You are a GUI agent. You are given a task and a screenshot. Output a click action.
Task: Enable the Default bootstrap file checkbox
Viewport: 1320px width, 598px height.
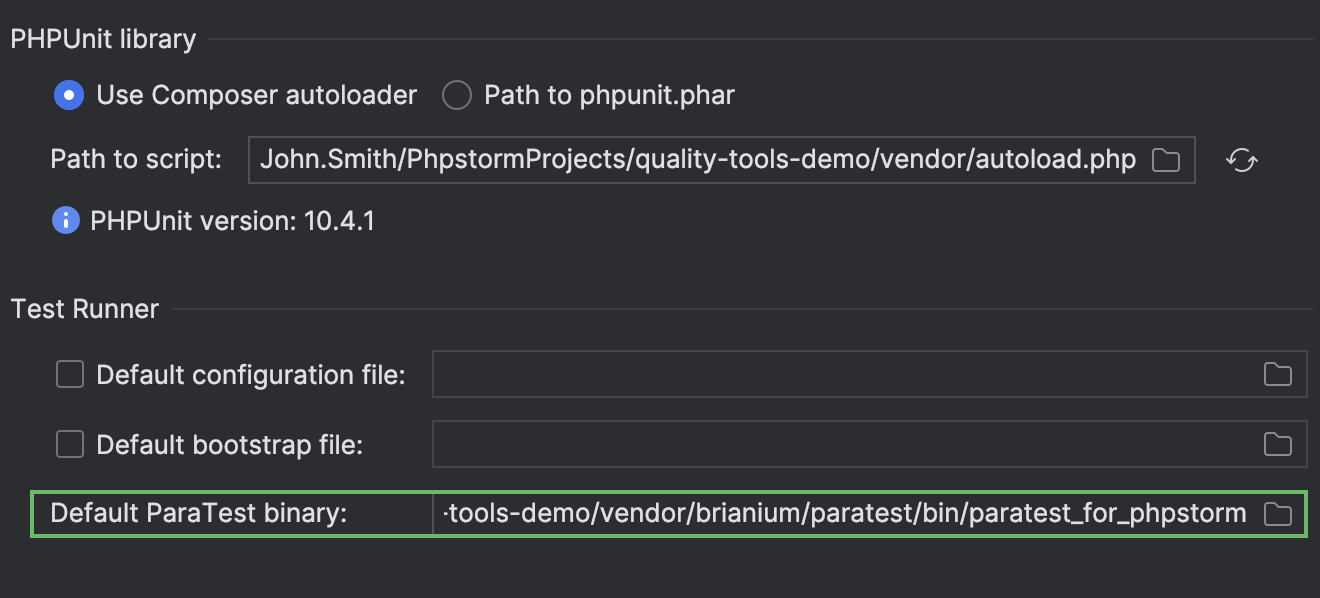(x=70, y=444)
